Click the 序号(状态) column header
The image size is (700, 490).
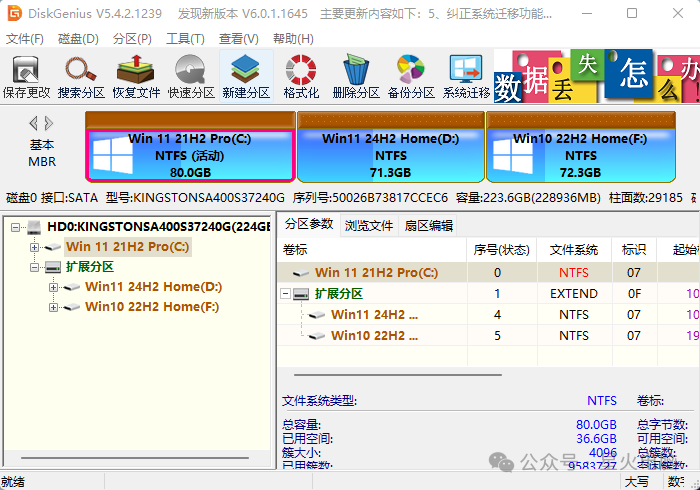tap(502, 250)
